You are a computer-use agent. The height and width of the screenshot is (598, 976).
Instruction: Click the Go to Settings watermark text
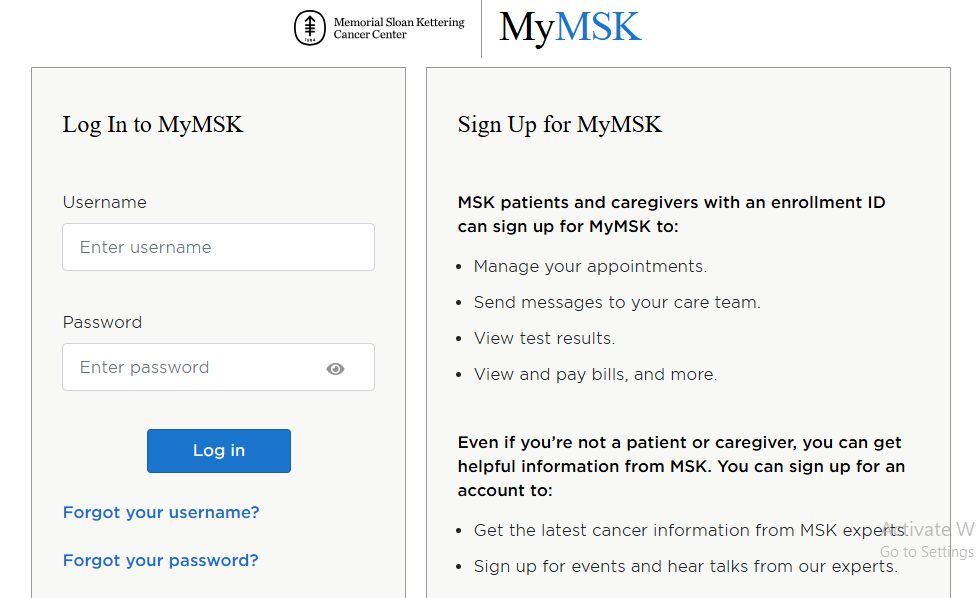pos(926,552)
